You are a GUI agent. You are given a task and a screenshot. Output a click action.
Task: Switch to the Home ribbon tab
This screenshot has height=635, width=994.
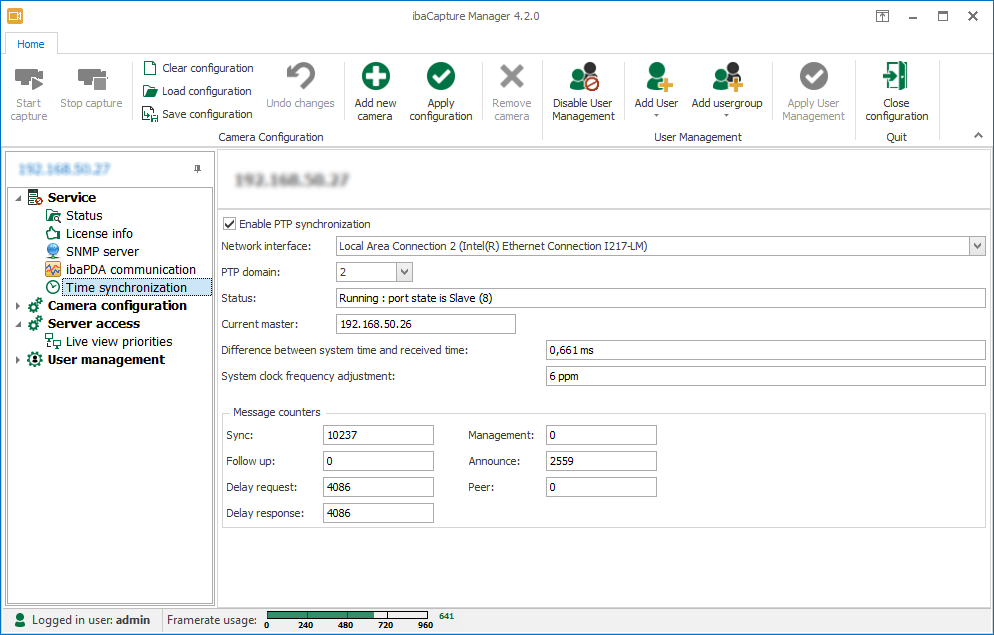point(31,44)
